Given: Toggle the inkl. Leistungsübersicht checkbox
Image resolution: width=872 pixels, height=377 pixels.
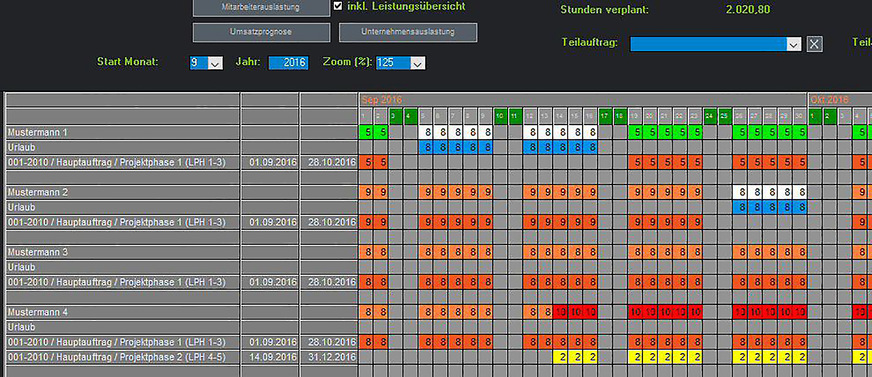Looking at the screenshot, I should (x=338, y=6).
